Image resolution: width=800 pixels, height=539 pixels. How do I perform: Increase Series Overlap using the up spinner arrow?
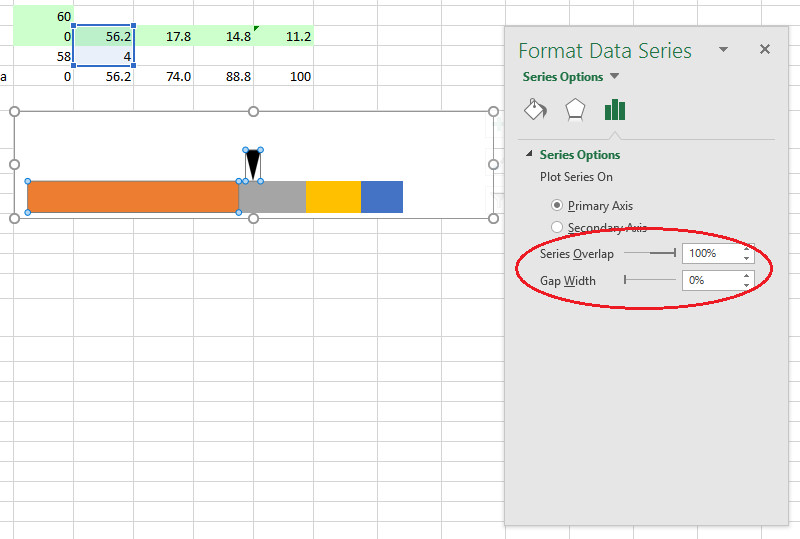(x=747, y=249)
